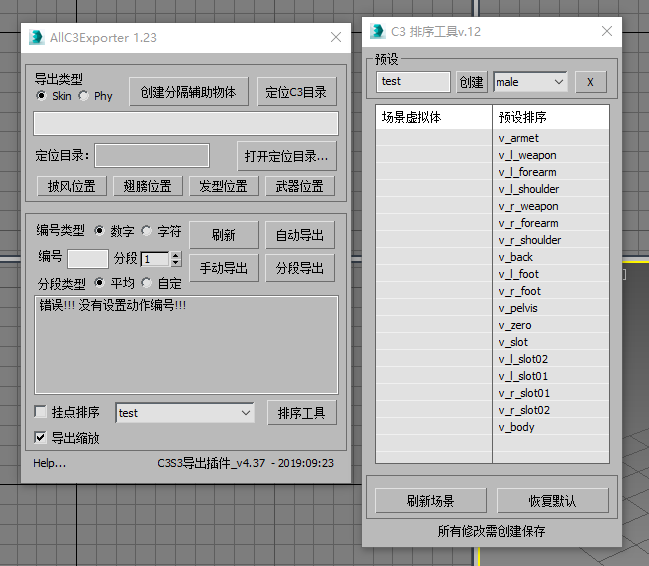The width and height of the screenshot is (649, 566).
Task: Click 打开定位目录... button
Action: (287, 156)
